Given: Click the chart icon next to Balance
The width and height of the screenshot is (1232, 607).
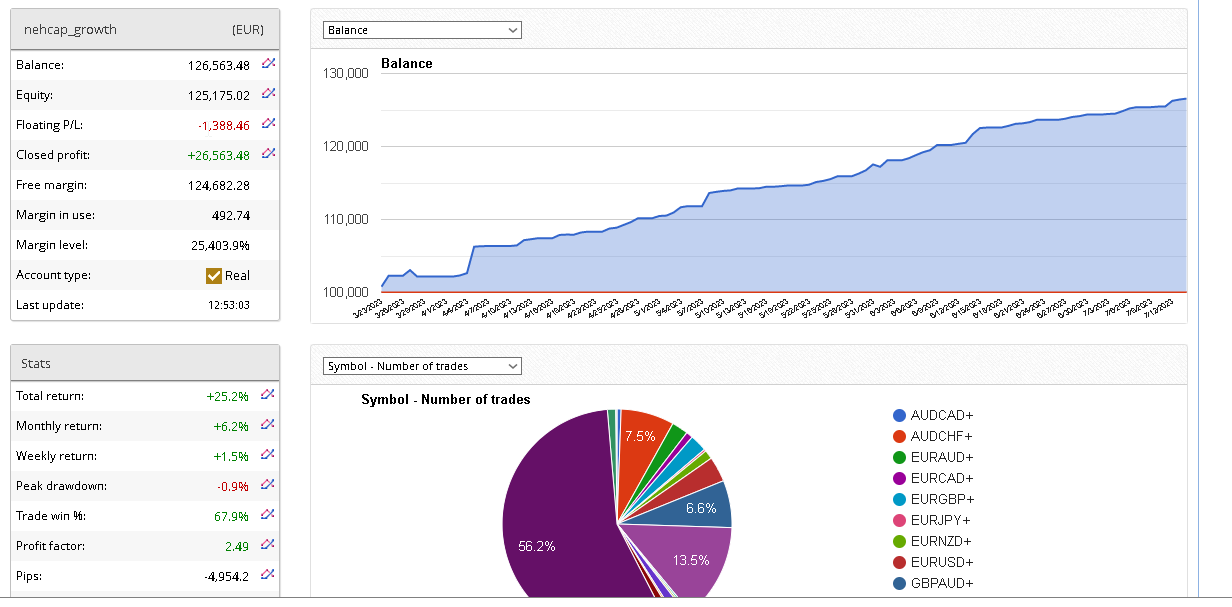Looking at the screenshot, I should [x=268, y=64].
